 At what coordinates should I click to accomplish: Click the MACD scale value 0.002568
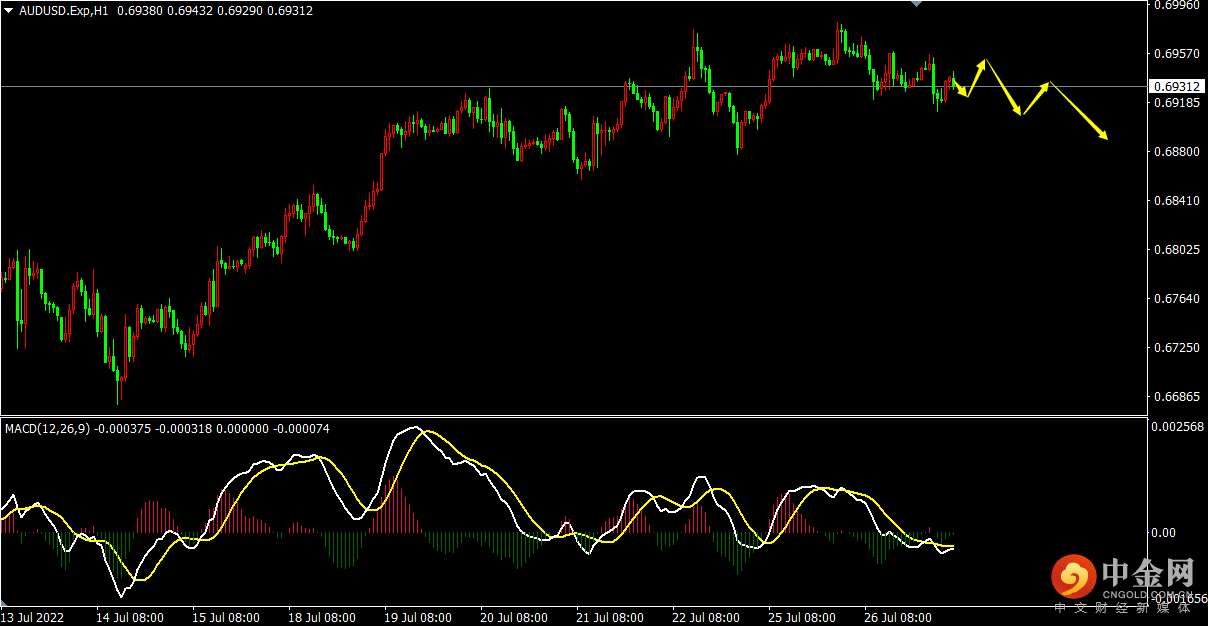click(x=1176, y=427)
